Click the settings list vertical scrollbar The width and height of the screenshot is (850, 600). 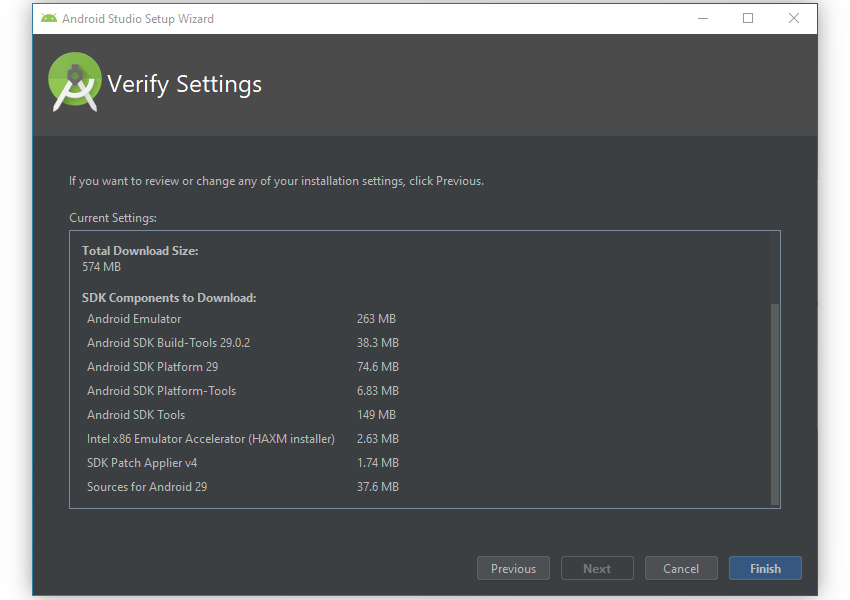coord(775,404)
